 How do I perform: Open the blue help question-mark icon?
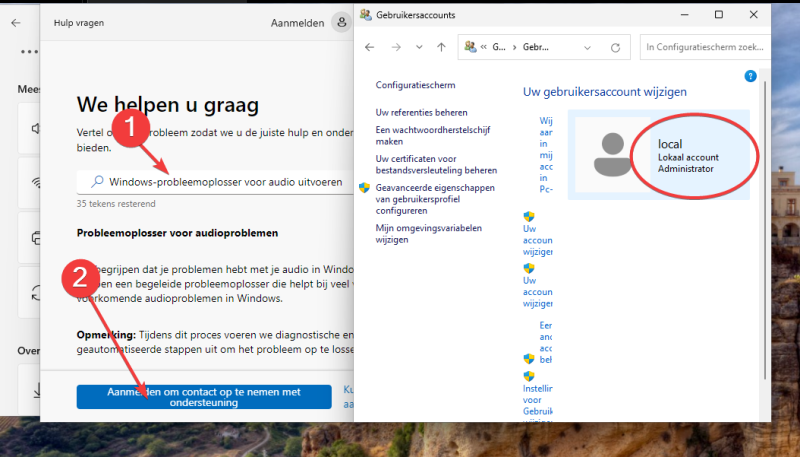tap(751, 76)
